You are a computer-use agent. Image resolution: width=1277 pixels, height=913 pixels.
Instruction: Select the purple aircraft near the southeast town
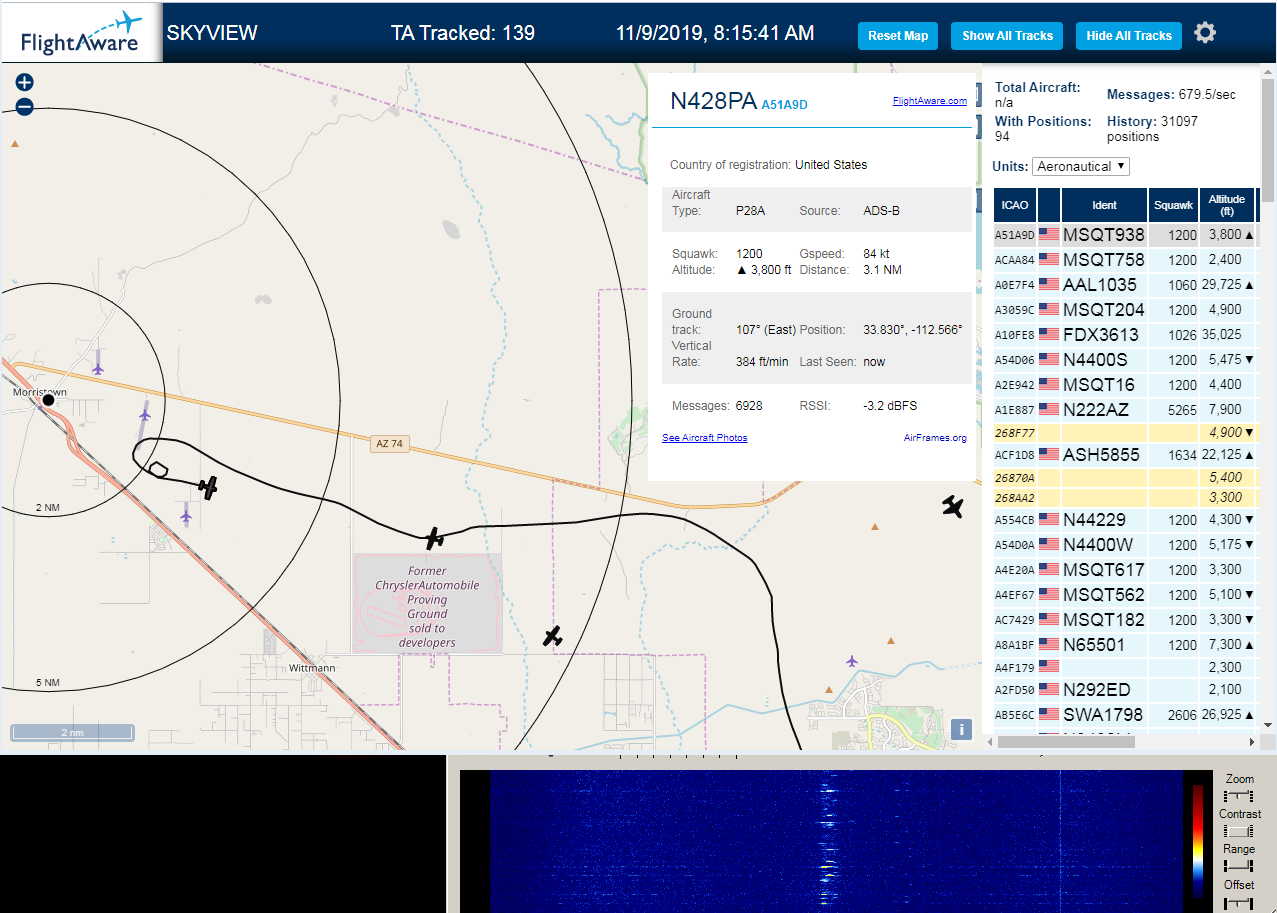click(852, 660)
